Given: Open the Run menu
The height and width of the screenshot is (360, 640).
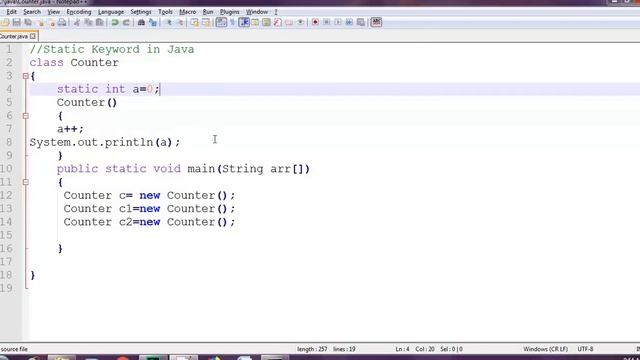Looking at the screenshot, I should pos(208,12).
